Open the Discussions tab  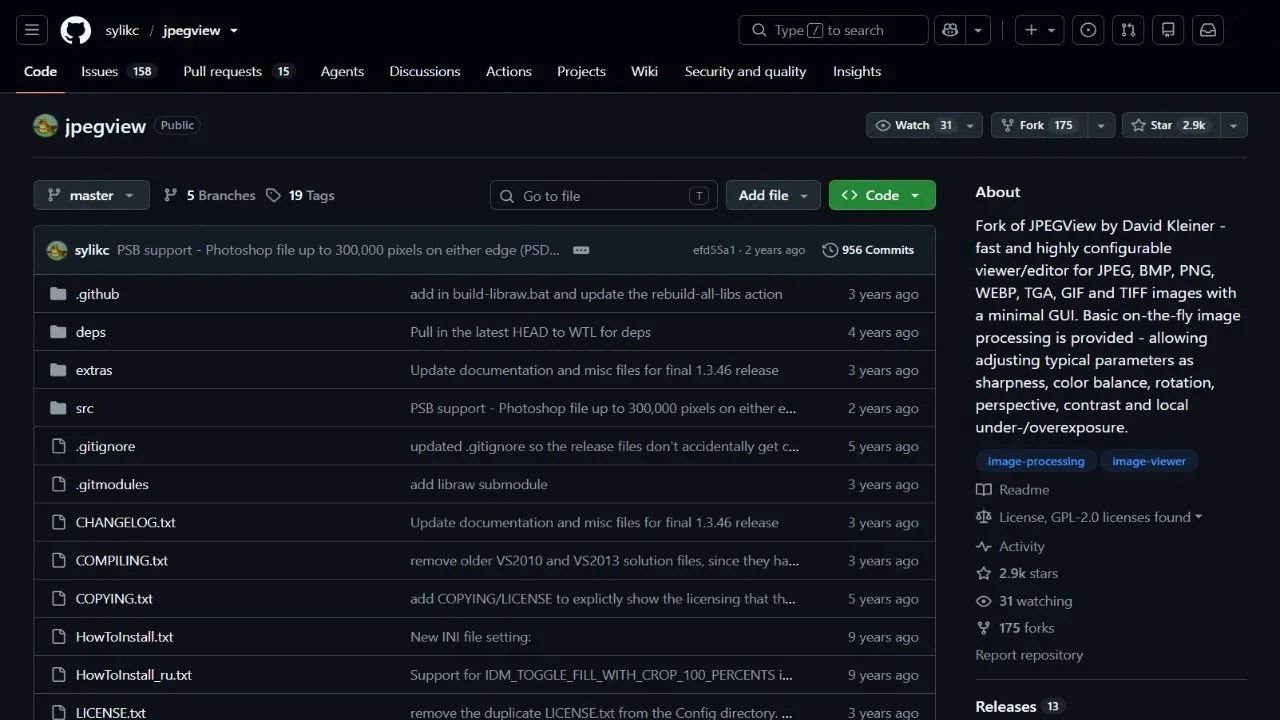(x=425, y=71)
